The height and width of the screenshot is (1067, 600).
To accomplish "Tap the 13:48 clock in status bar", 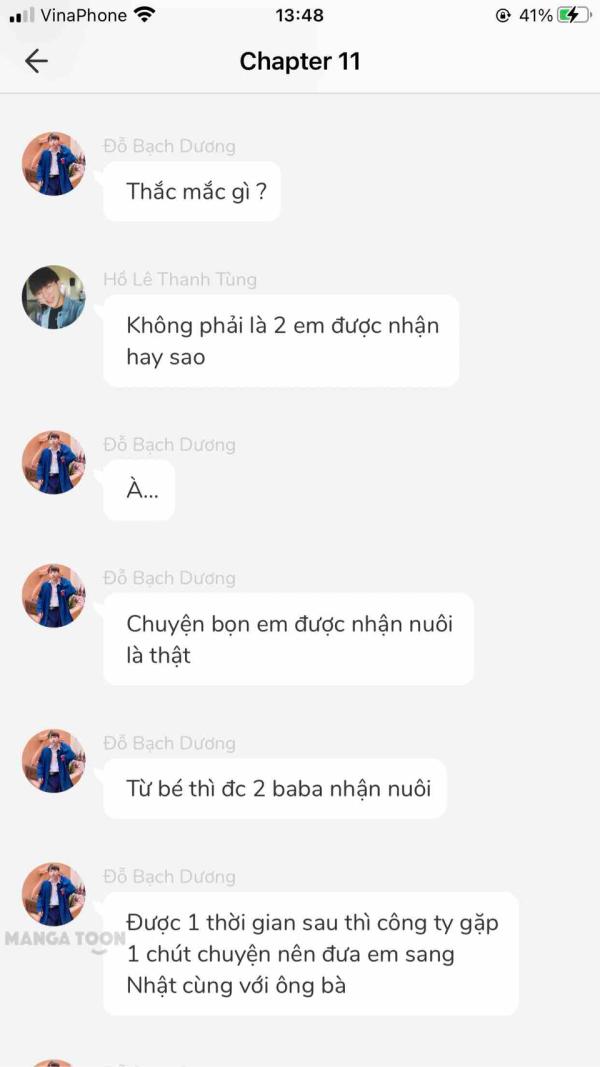I will 299,15.
